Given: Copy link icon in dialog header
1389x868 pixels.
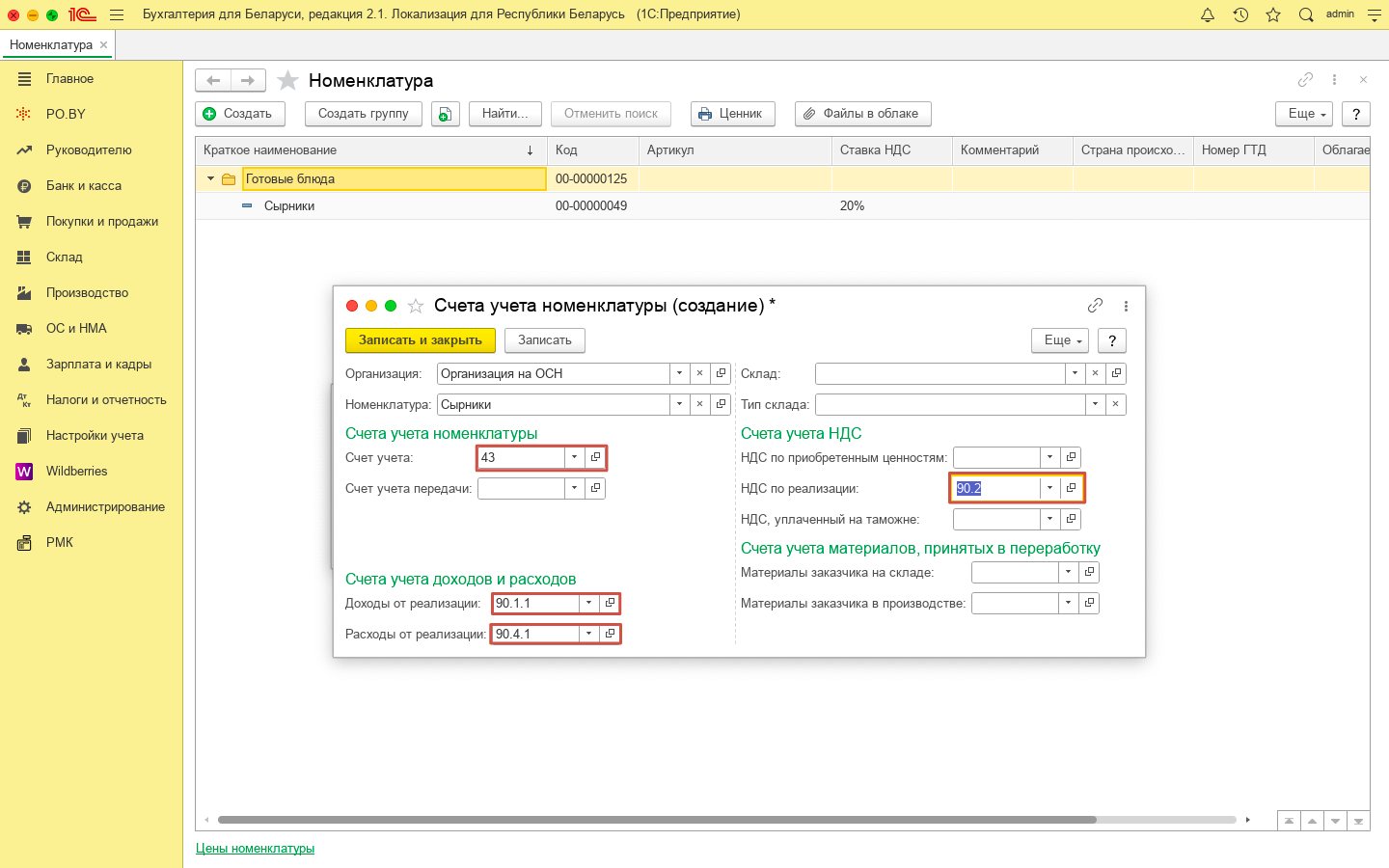Looking at the screenshot, I should (x=1095, y=306).
